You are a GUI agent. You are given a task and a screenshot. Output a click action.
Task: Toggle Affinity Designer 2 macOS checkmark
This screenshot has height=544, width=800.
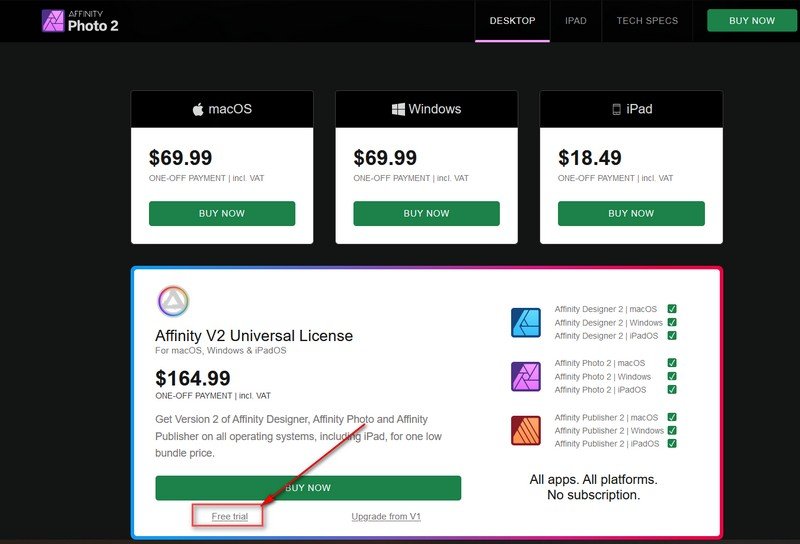pos(672,309)
